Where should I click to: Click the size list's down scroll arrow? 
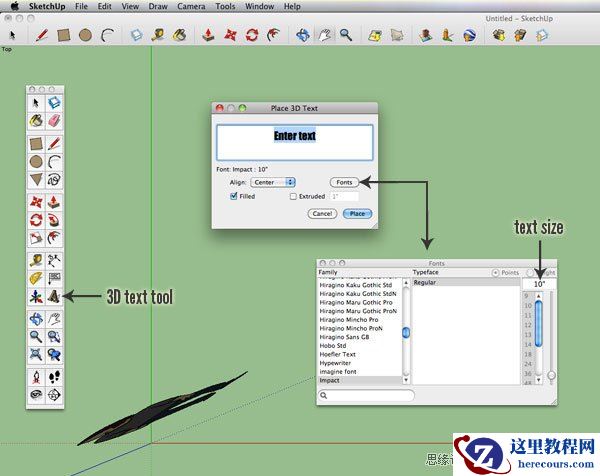539,380
